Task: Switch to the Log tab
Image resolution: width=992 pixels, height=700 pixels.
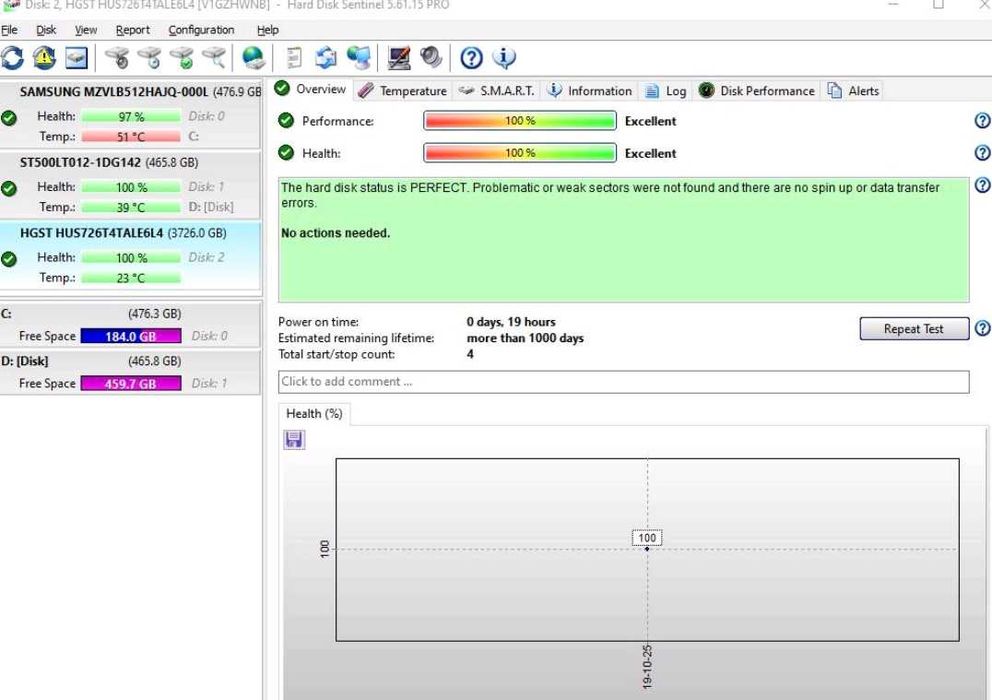Action: (666, 91)
